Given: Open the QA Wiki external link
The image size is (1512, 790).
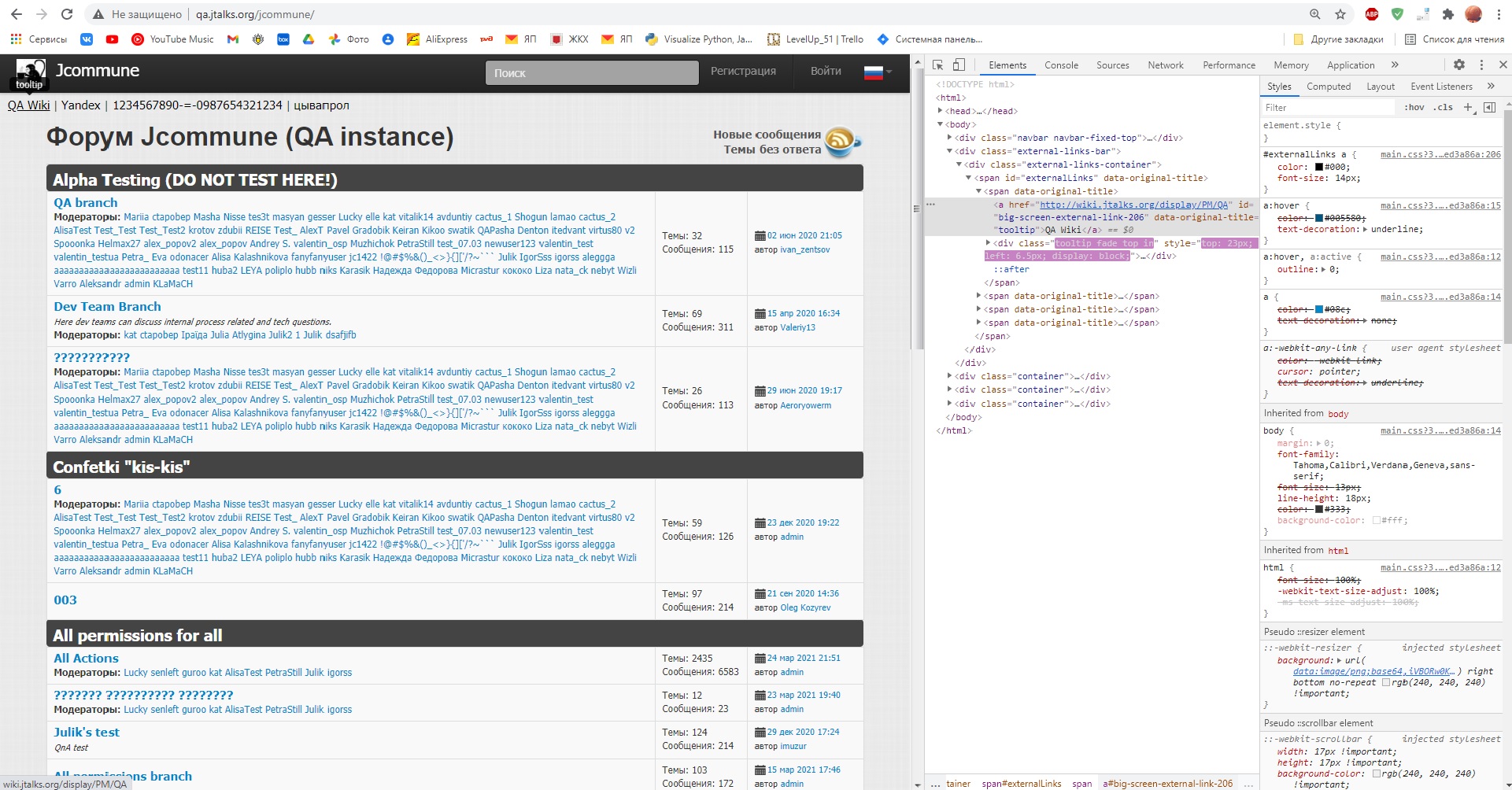Looking at the screenshot, I should tap(28, 105).
